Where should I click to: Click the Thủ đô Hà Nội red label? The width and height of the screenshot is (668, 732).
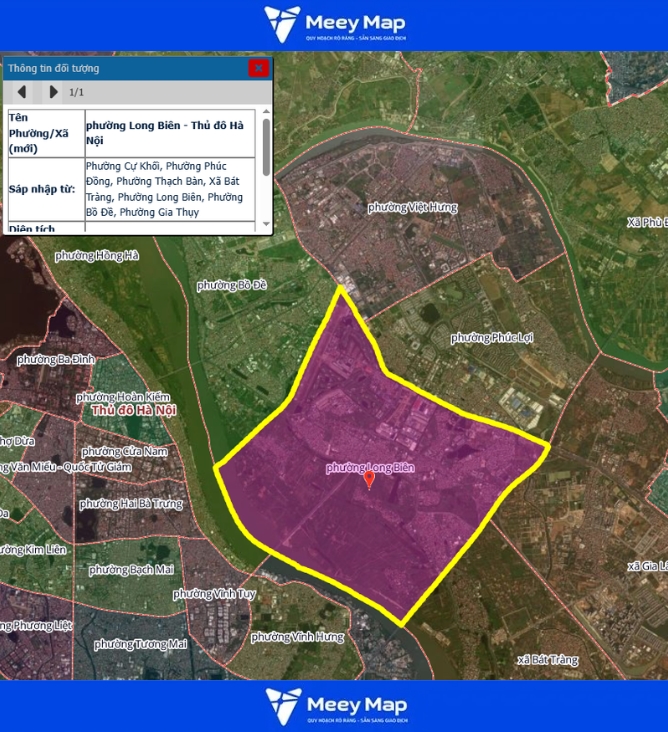pyautogui.click(x=133, y=411)
